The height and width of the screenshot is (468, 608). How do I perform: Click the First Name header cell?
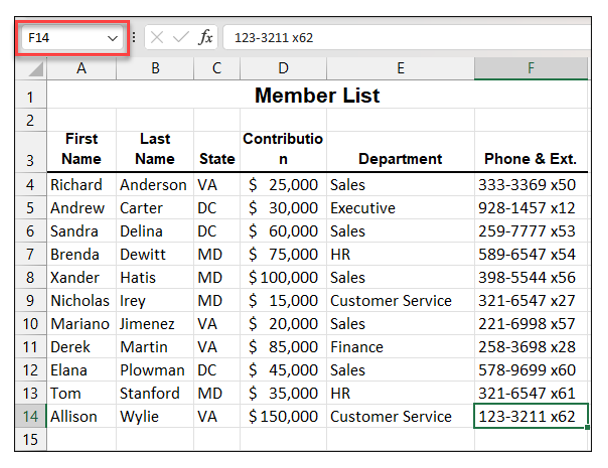point(81,152)
